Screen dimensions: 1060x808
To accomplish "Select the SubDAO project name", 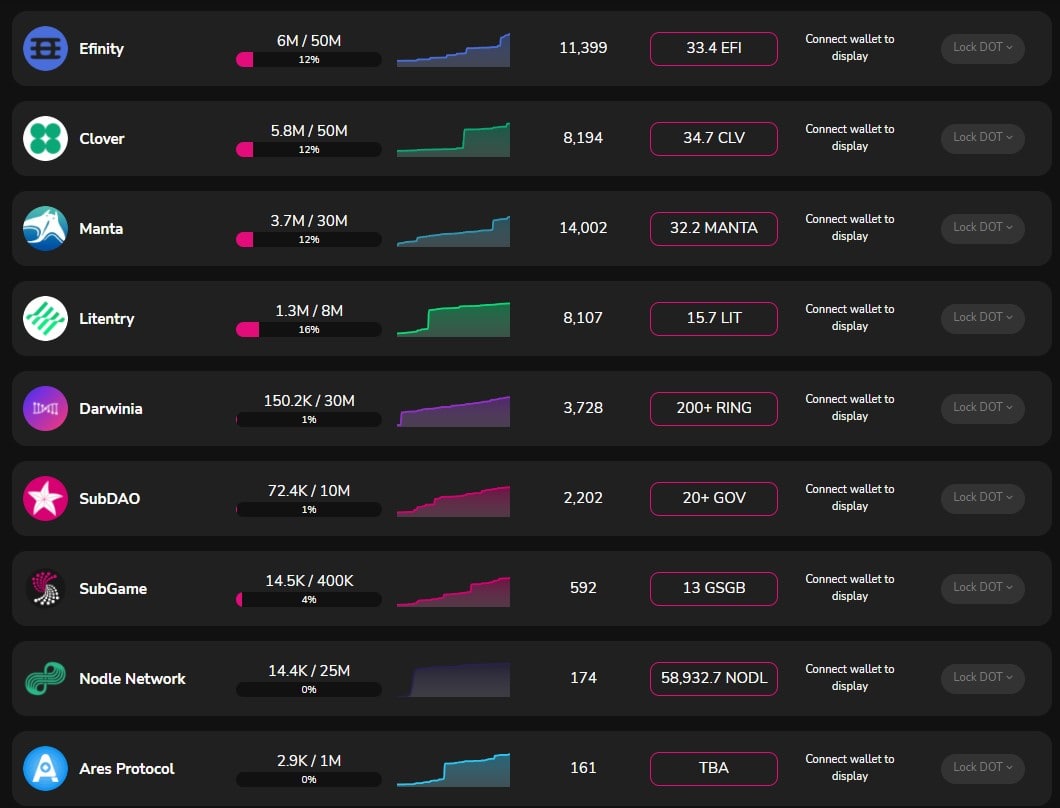I will 110,498.
